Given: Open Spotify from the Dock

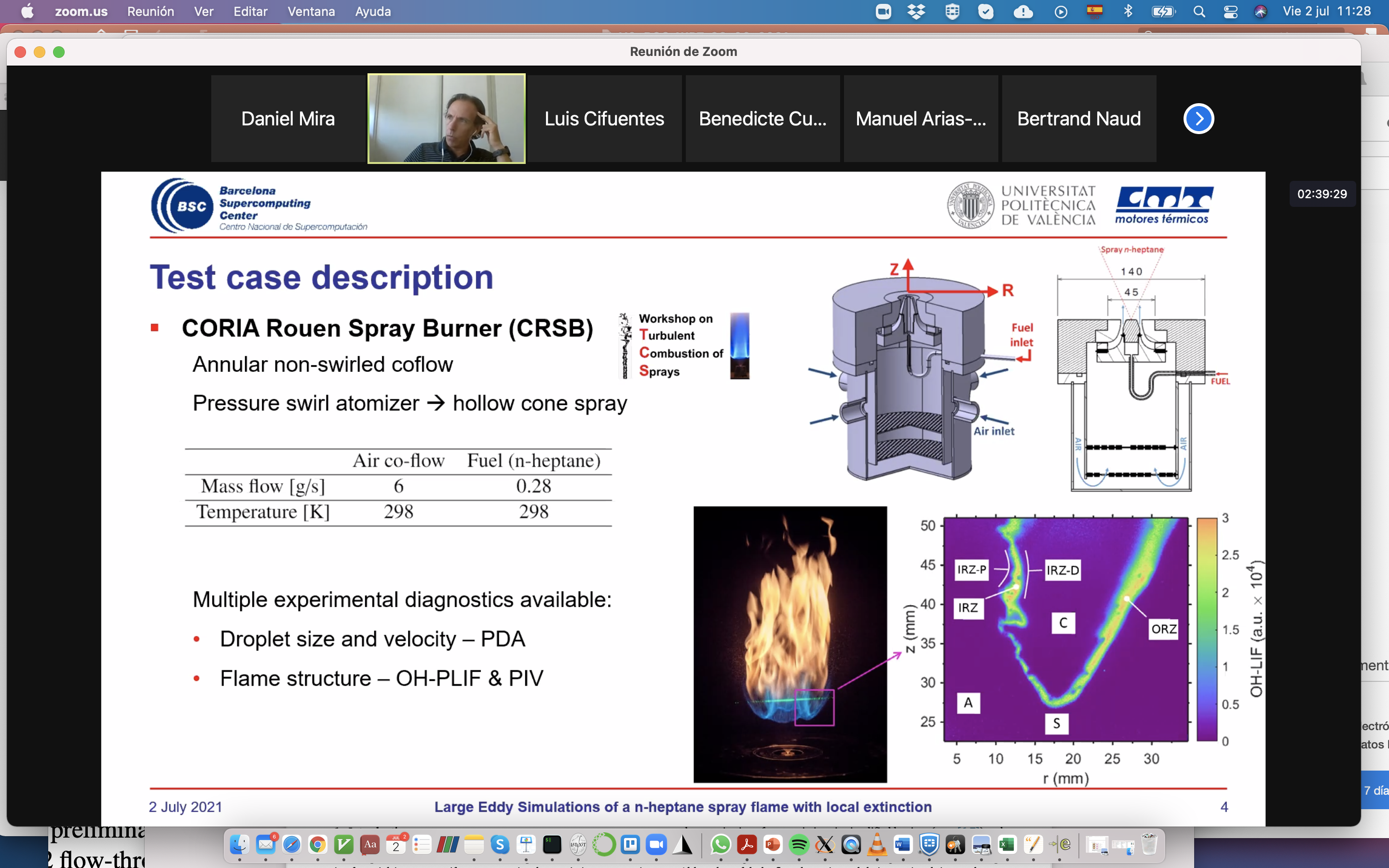Looking at the screenshot, I should pyautogui.click(x=799, y=844).
